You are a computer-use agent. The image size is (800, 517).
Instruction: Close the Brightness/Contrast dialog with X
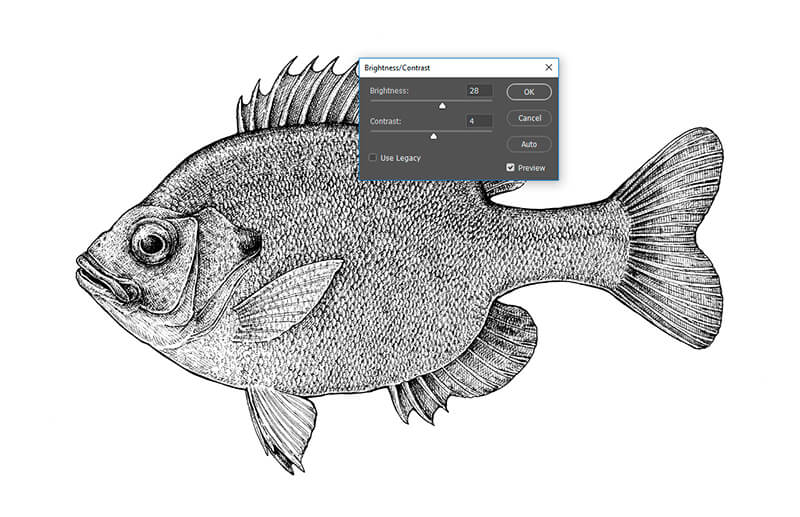click(548, 67)
